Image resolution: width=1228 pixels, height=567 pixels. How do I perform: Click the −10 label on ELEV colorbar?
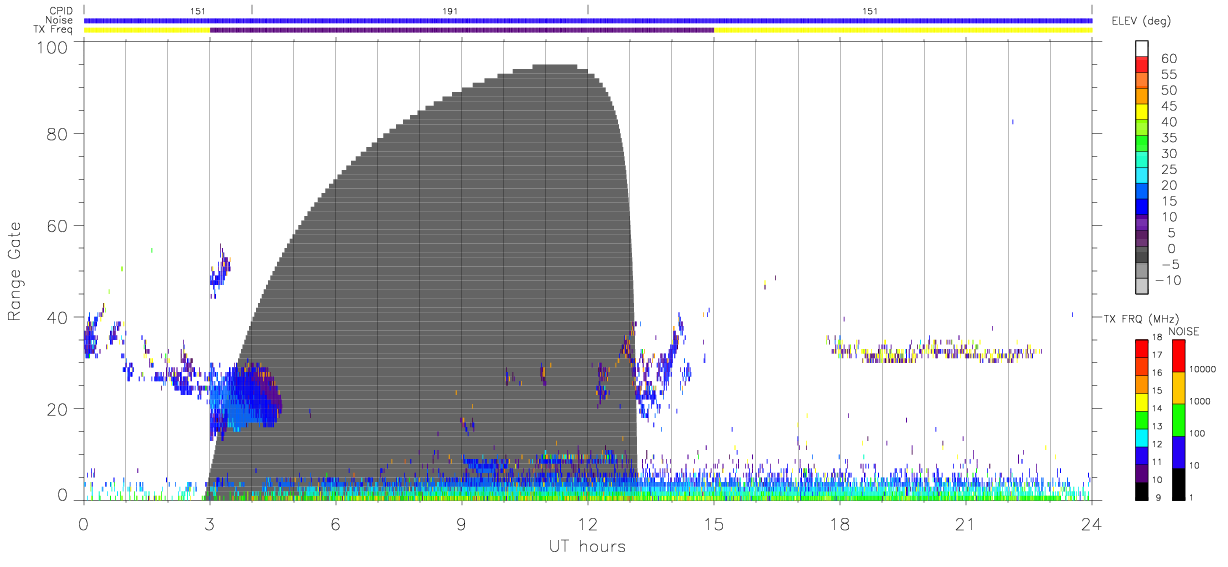coord(1170,280)
